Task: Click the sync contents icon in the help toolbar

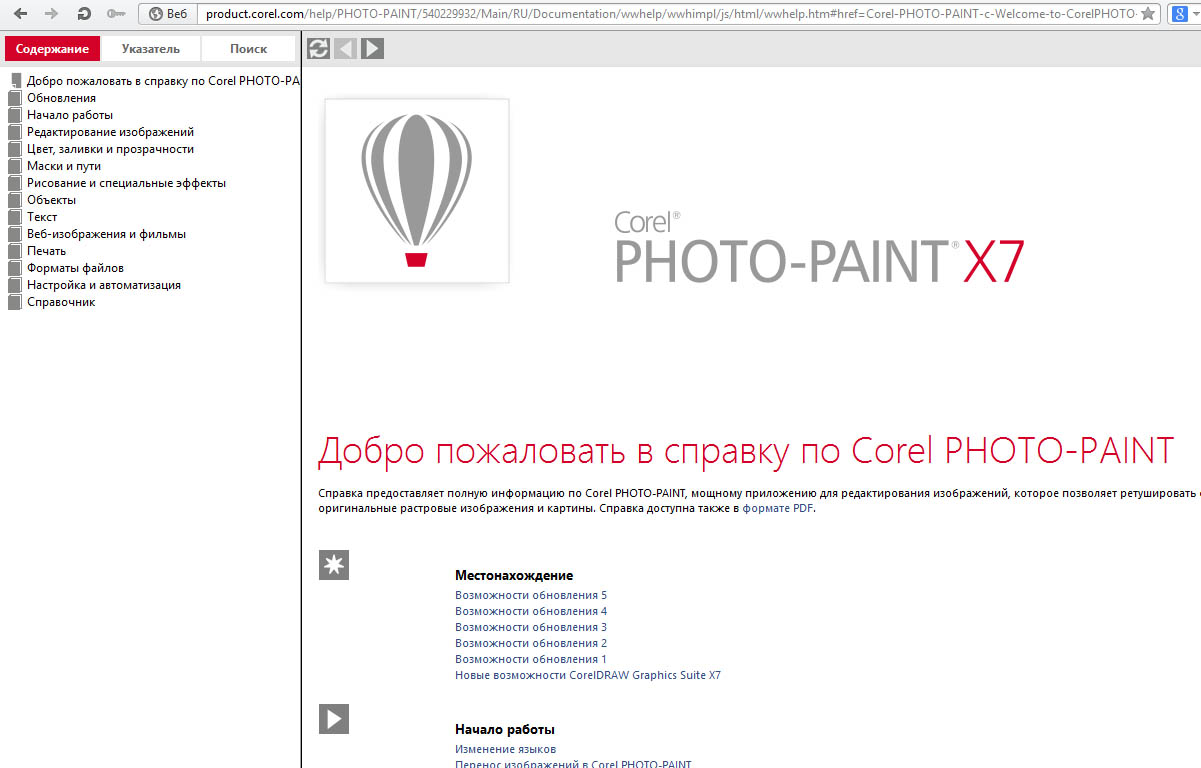Action: pyautogui.click(x=319, y=48)
